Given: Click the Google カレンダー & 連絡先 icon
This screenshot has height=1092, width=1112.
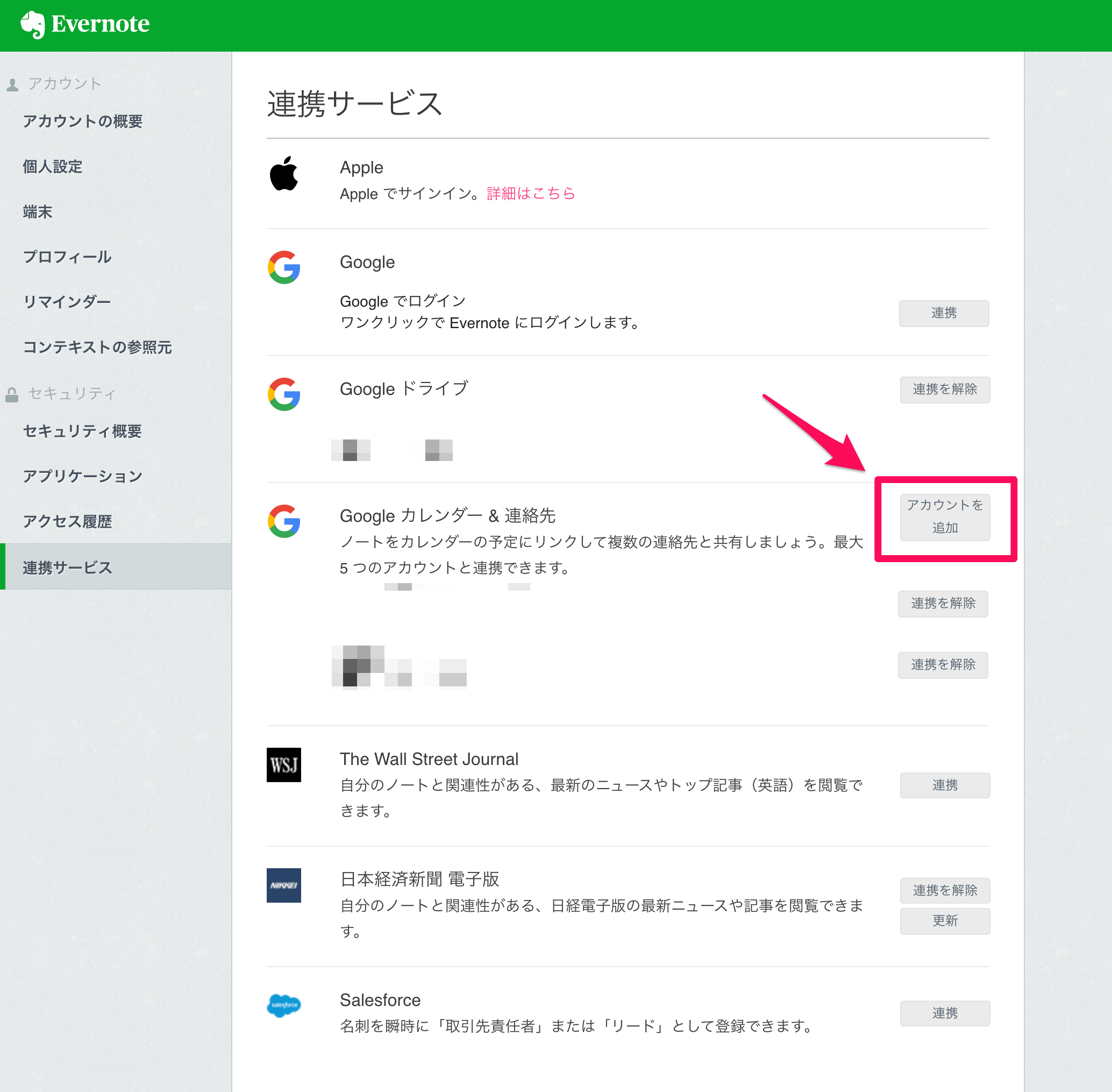Looking at the screenshot, I should pyautogui.click(x=284, y=521).
